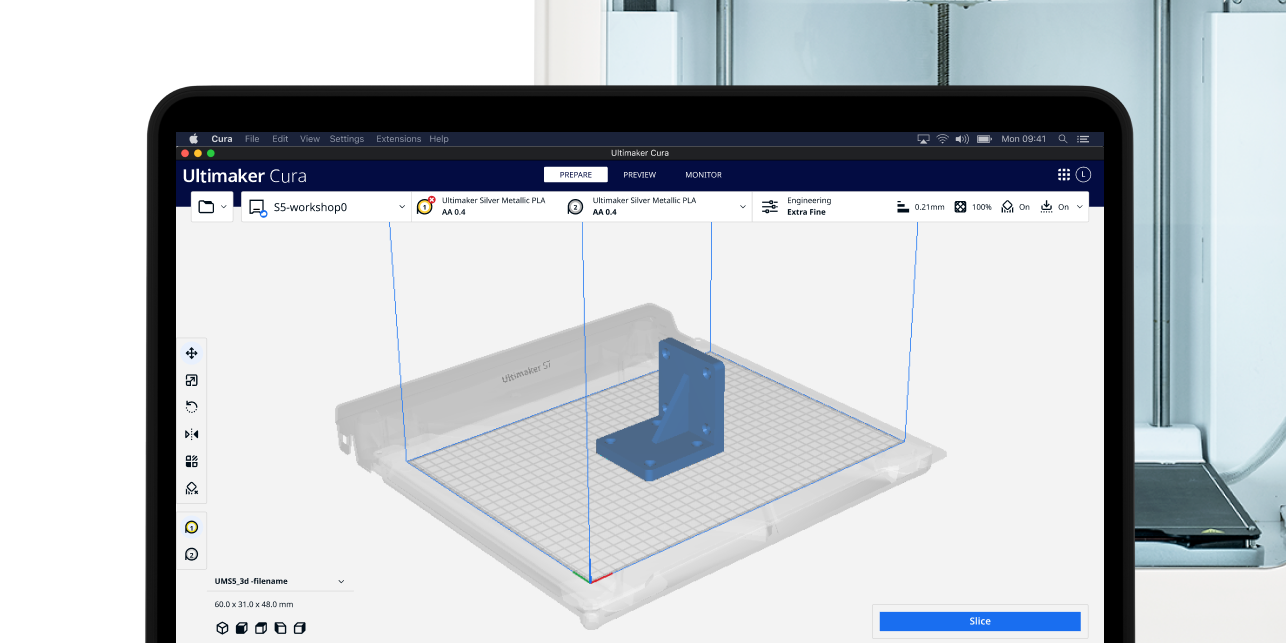
Task: Click the screen mirroring icon in menu bar
Action: click(x=923, y=139)
